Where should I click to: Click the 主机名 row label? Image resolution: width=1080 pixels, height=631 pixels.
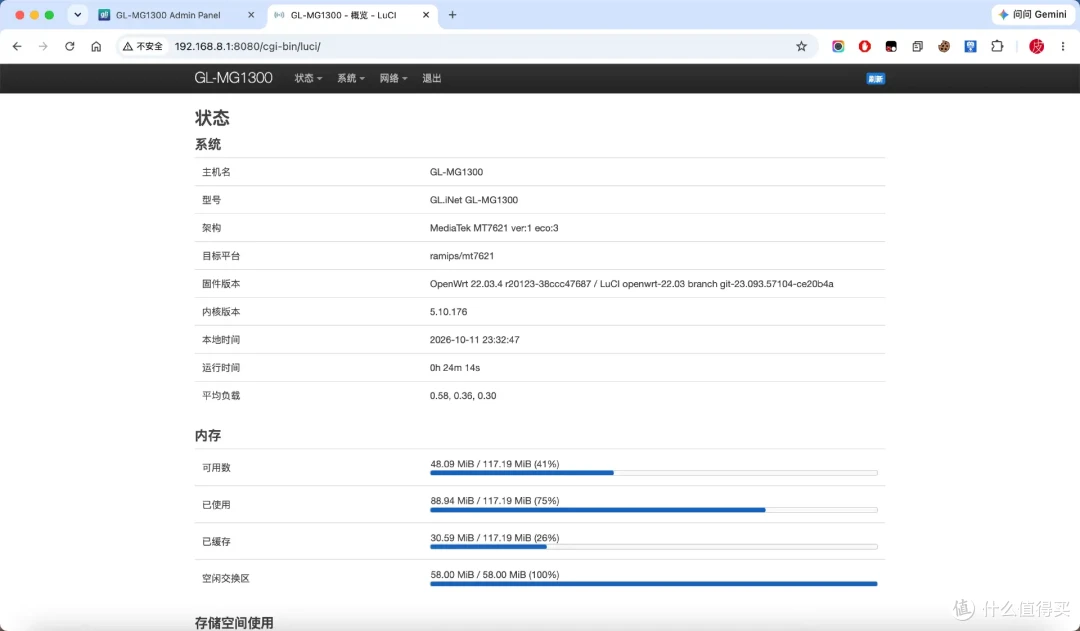[216, 172]
